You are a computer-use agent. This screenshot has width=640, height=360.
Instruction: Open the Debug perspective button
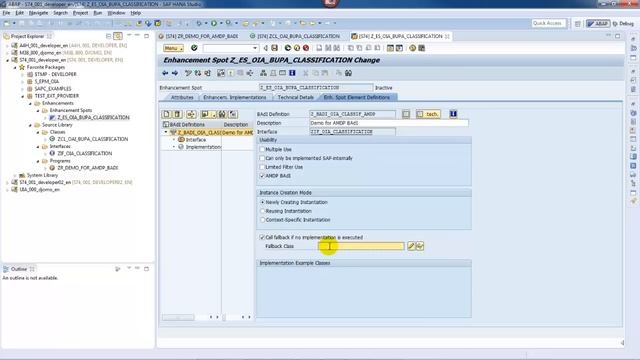623,24
